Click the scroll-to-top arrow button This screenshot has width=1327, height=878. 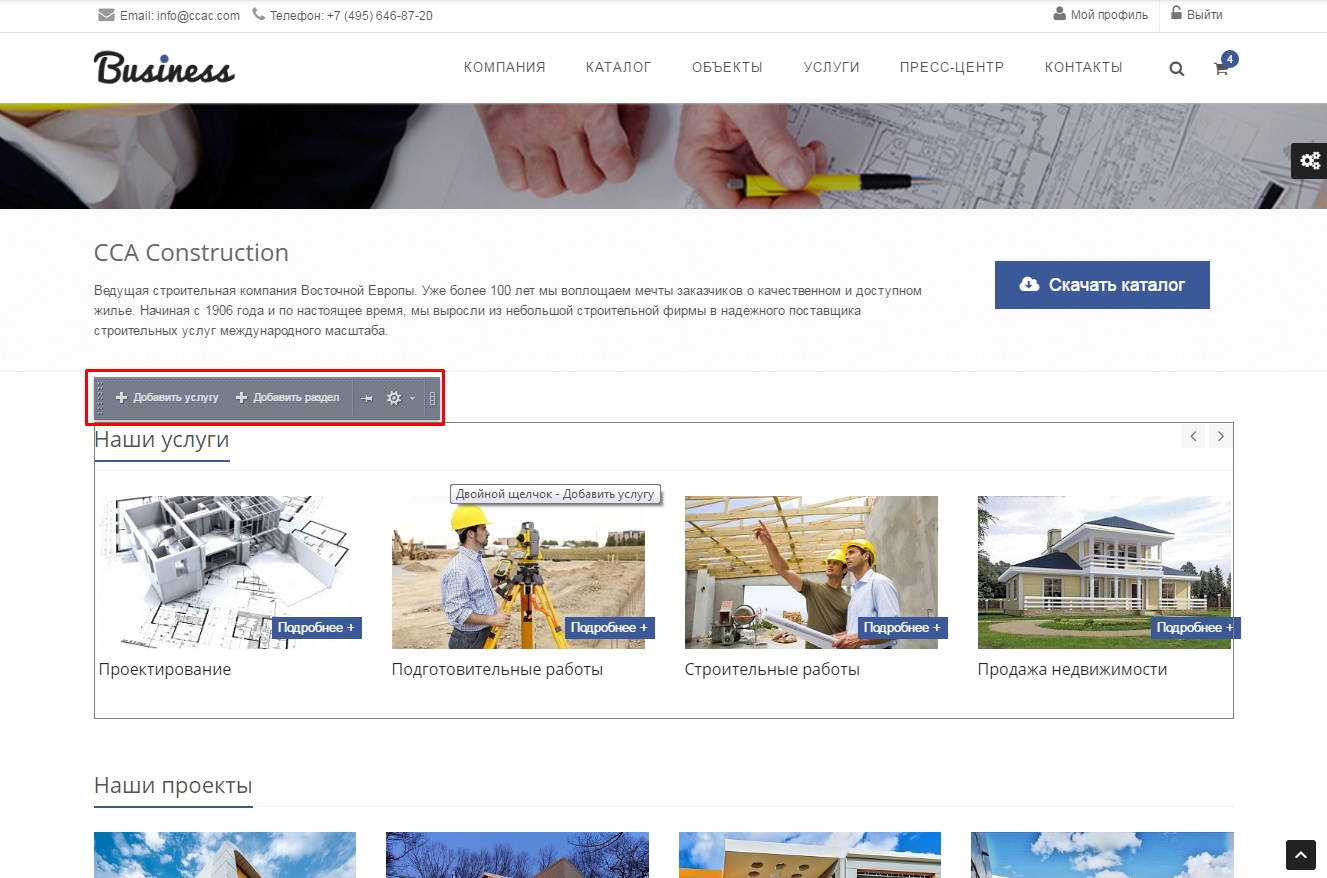(x=1301, y=855)
